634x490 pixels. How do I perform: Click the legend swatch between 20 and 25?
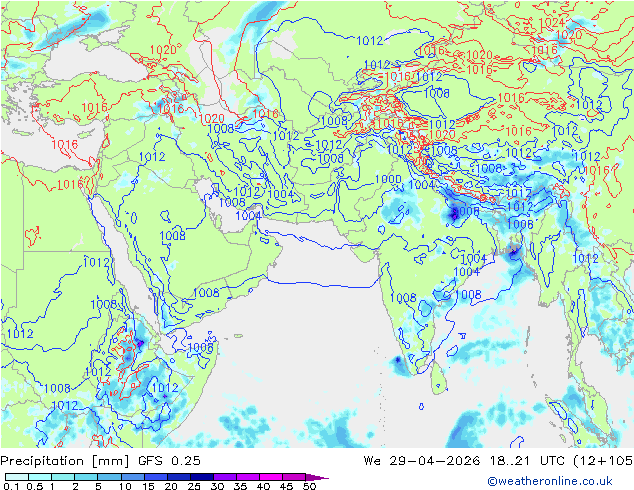pos(179,477)
